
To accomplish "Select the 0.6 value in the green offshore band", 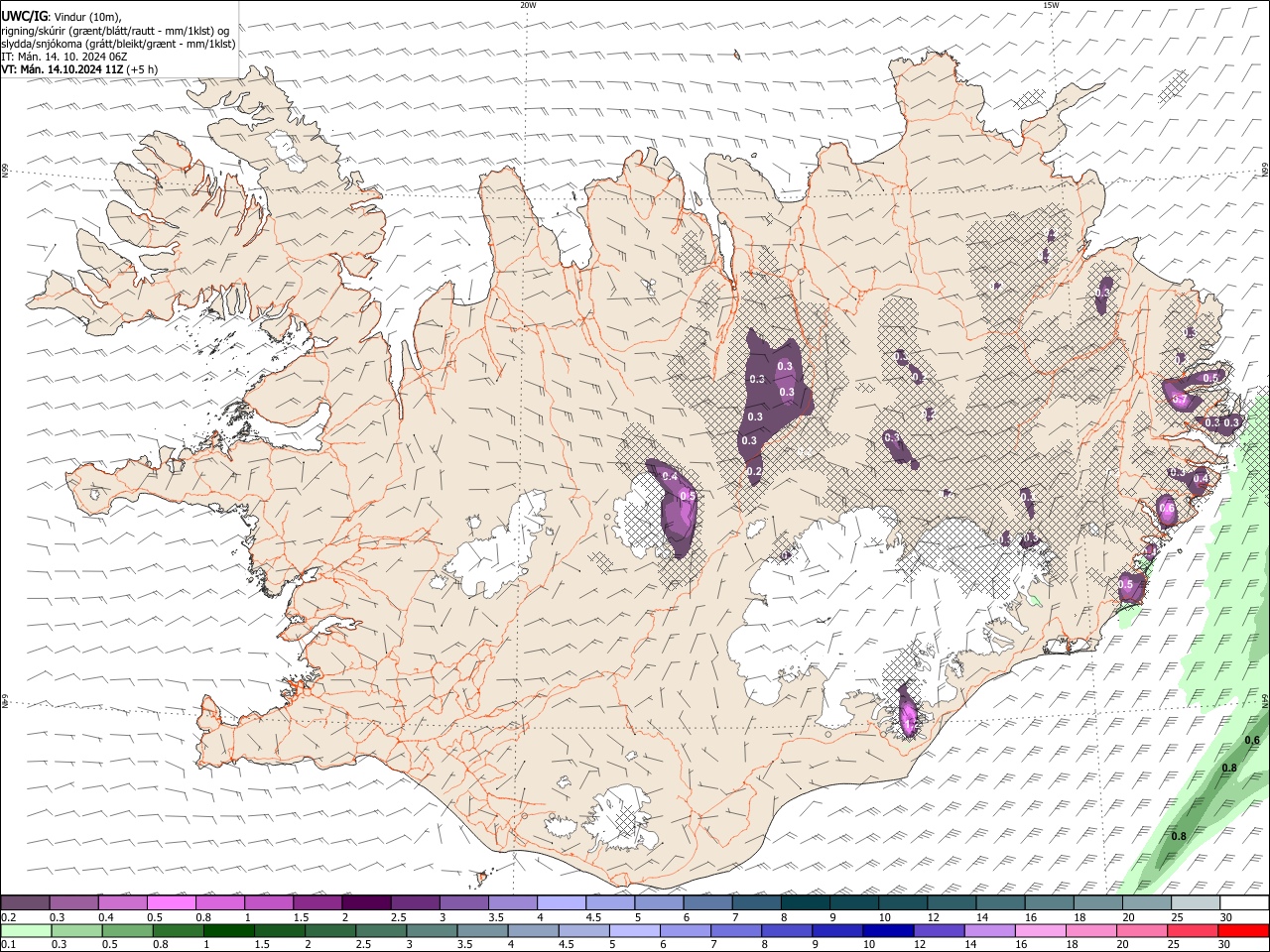I will [1252, 740].
